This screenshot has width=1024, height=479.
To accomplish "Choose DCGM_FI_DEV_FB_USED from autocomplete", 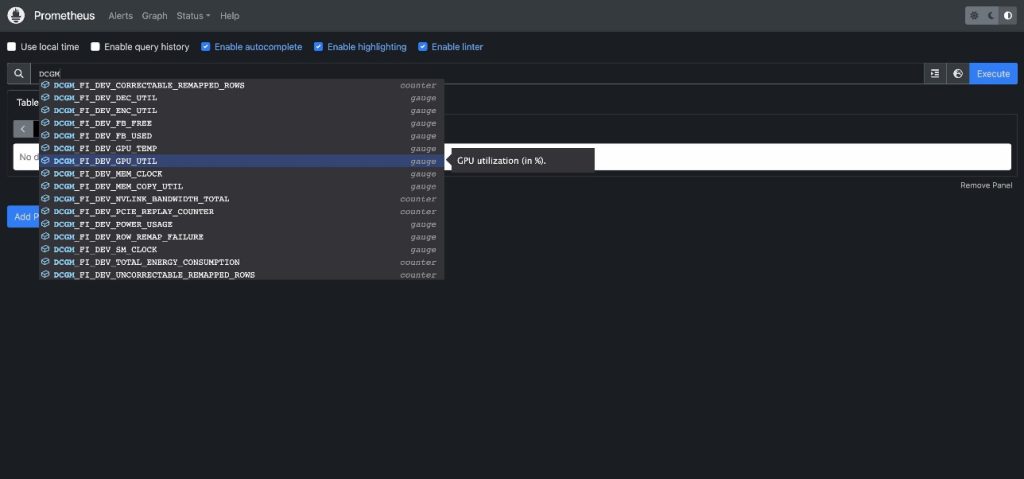I will tap(242, 136).
